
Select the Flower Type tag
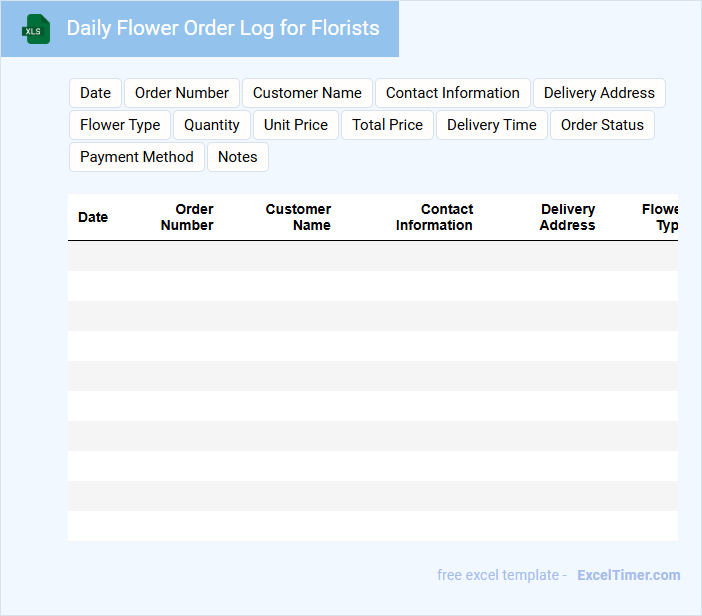point(120,125)
